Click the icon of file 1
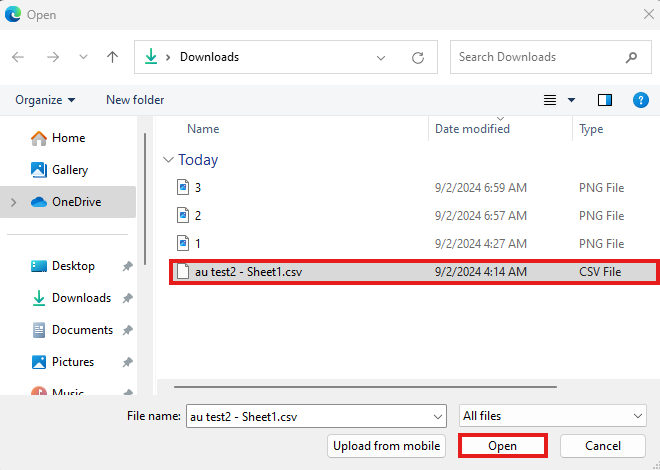The image size is (660, 470). (x=183, y=243)
